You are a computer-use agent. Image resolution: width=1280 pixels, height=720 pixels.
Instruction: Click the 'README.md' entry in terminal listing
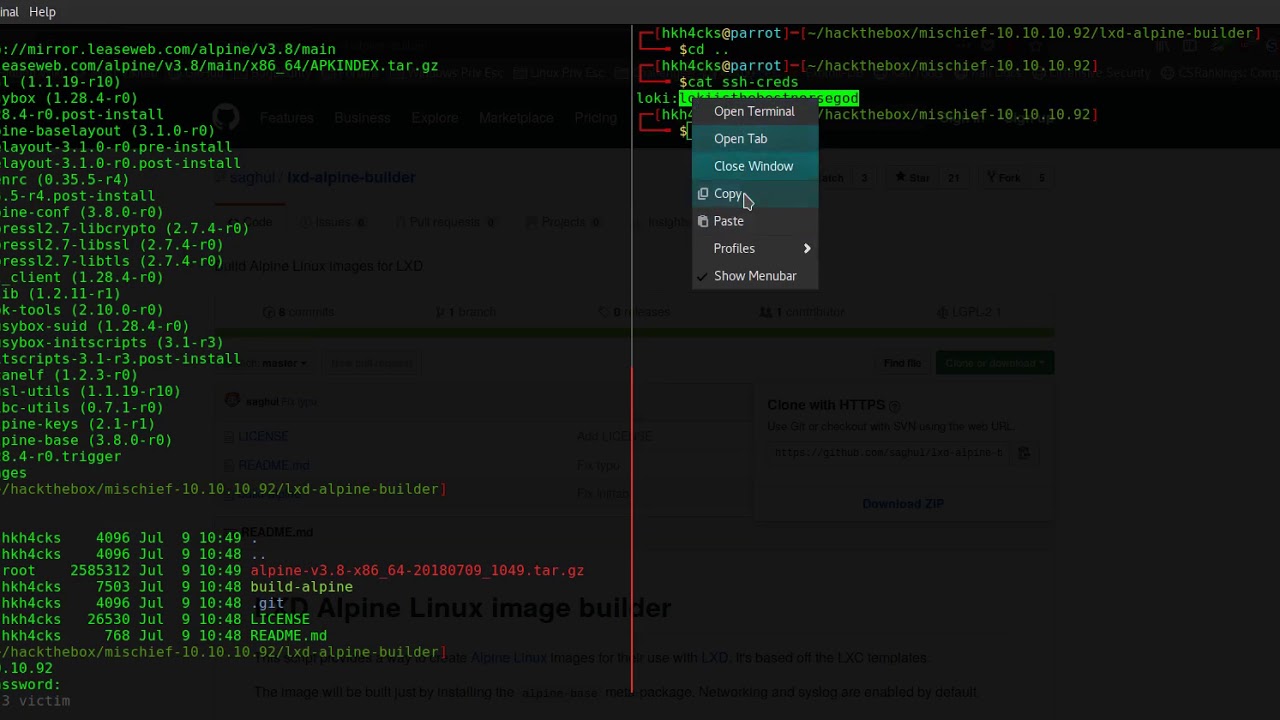coord(288,636)
